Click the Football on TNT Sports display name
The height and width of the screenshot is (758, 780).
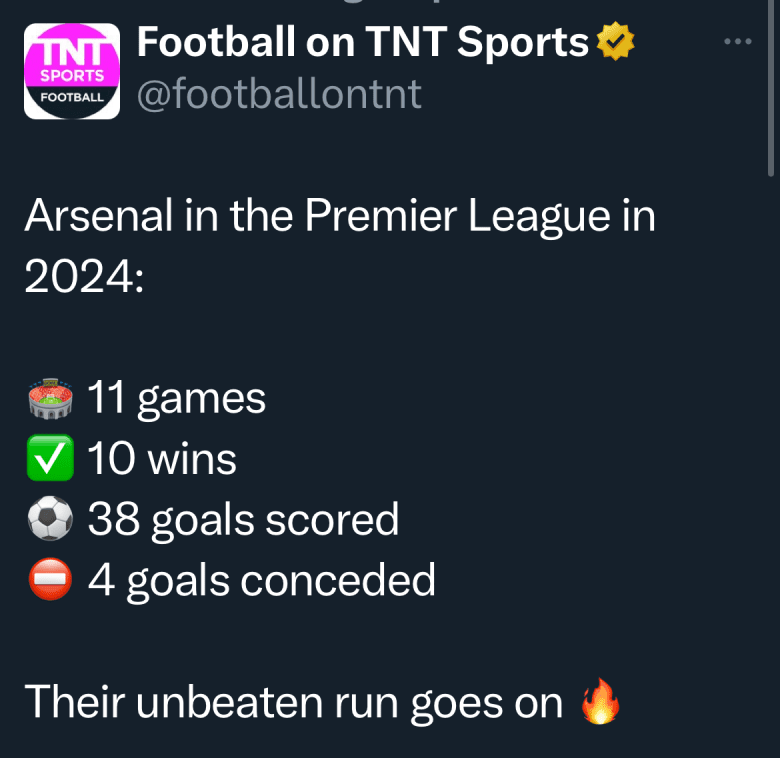(x=362, y=42)
